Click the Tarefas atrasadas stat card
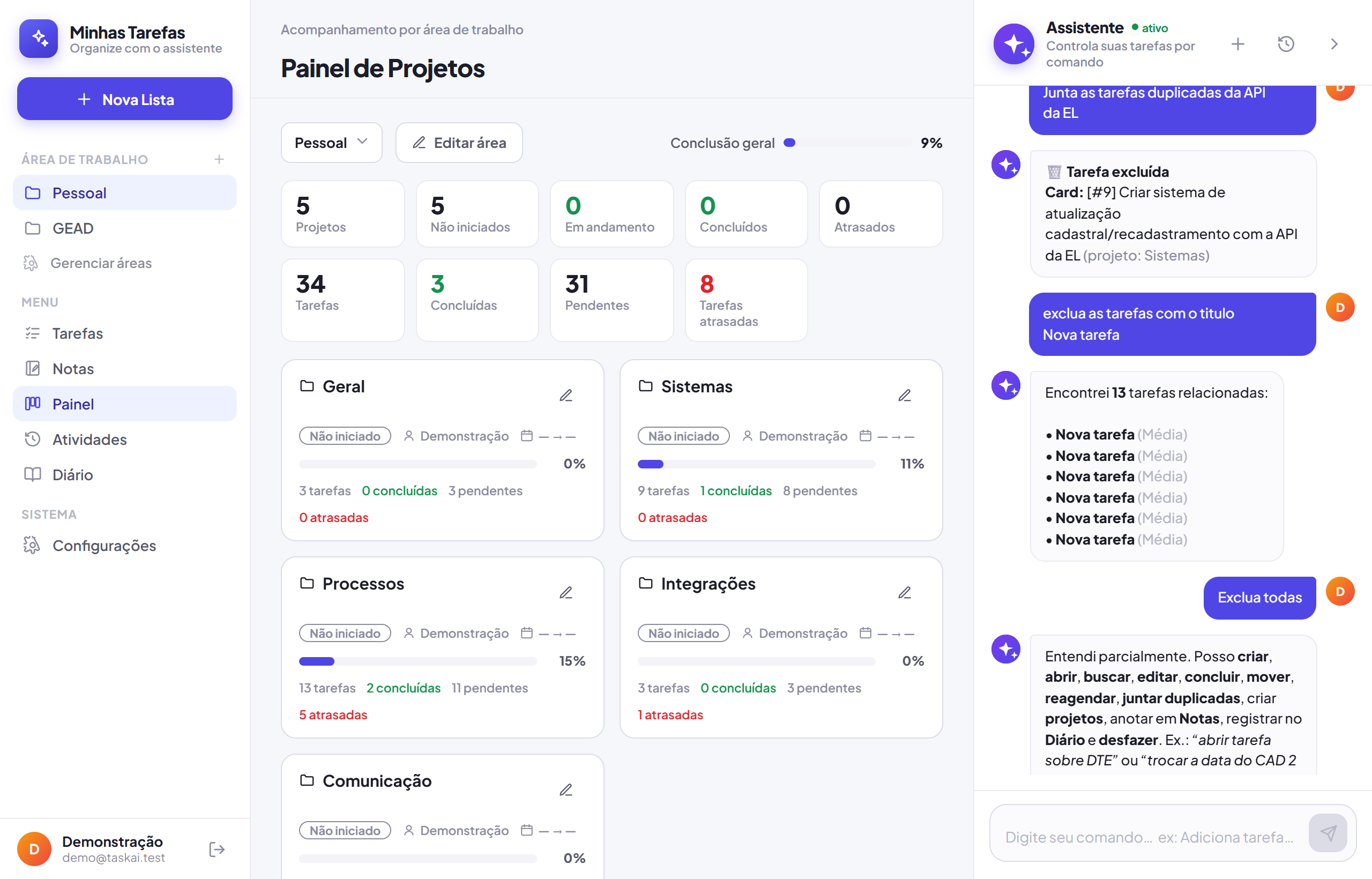Viewport: 1372px width, 879px height. click(x=746, y=300)
